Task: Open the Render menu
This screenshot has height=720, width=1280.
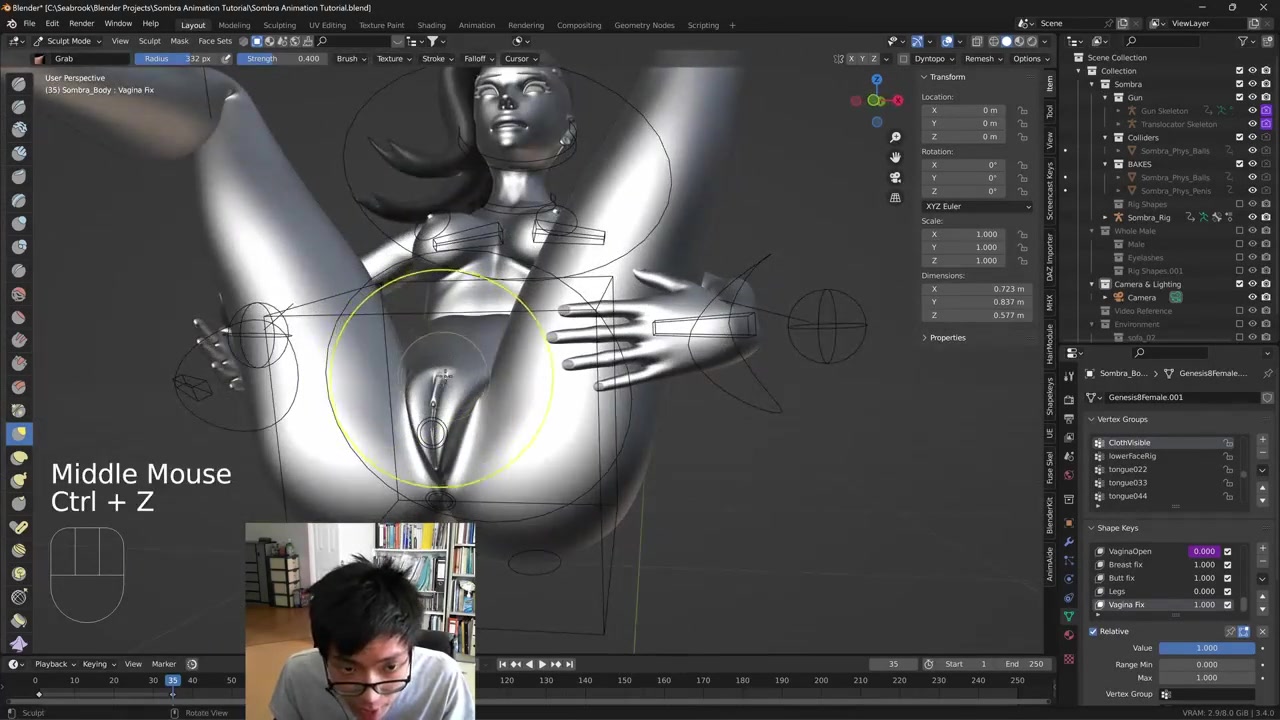Action: click(x=81, y=23)
